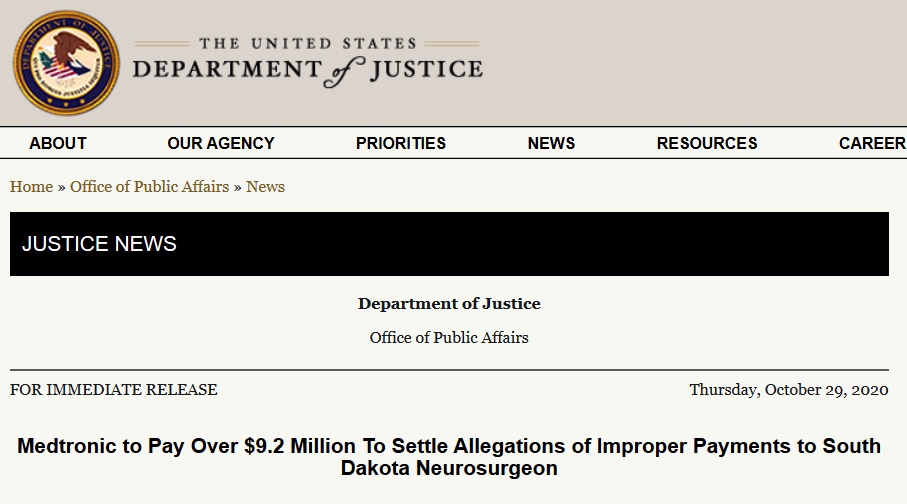Image resolution: width=907 pixels, height=504 pixels.
Task: Open the ABOUT menu
Action: coord(58,143)
